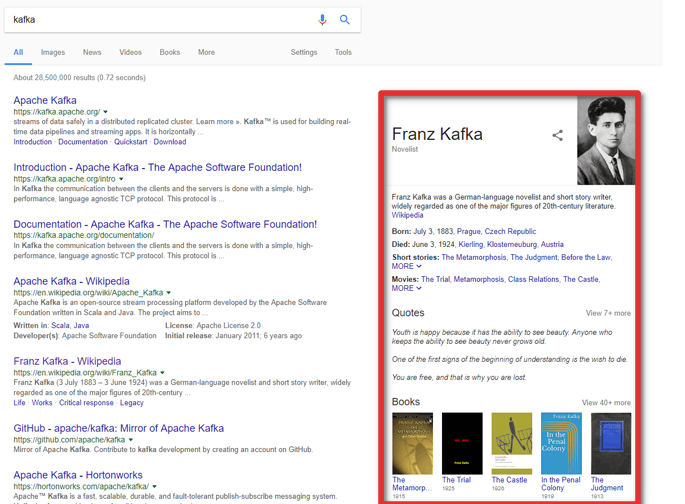Open GitHub apache/kafka mirror result
Viewport: 685px width, 504px height.
point(118,428)
